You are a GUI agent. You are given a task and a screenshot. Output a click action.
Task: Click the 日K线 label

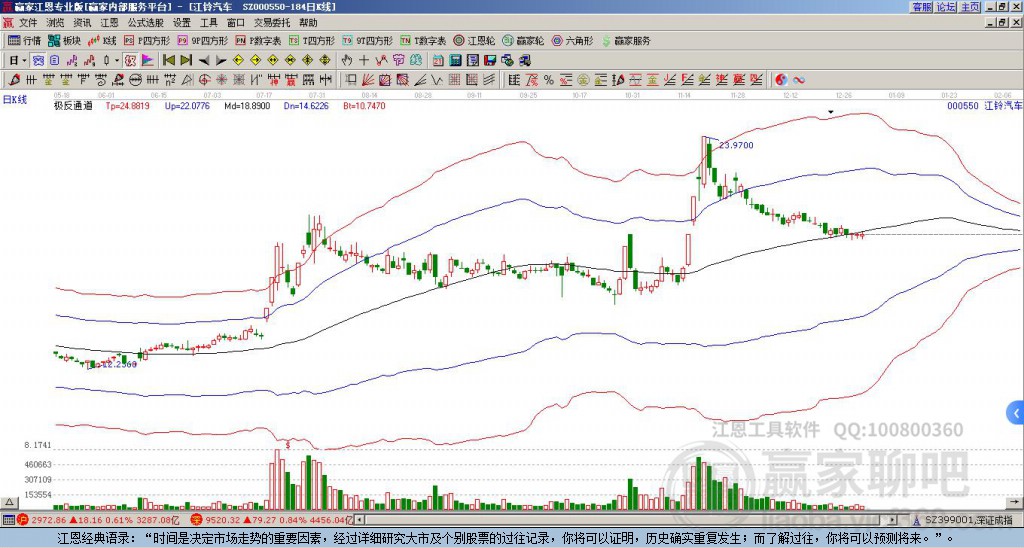(15, 100)
